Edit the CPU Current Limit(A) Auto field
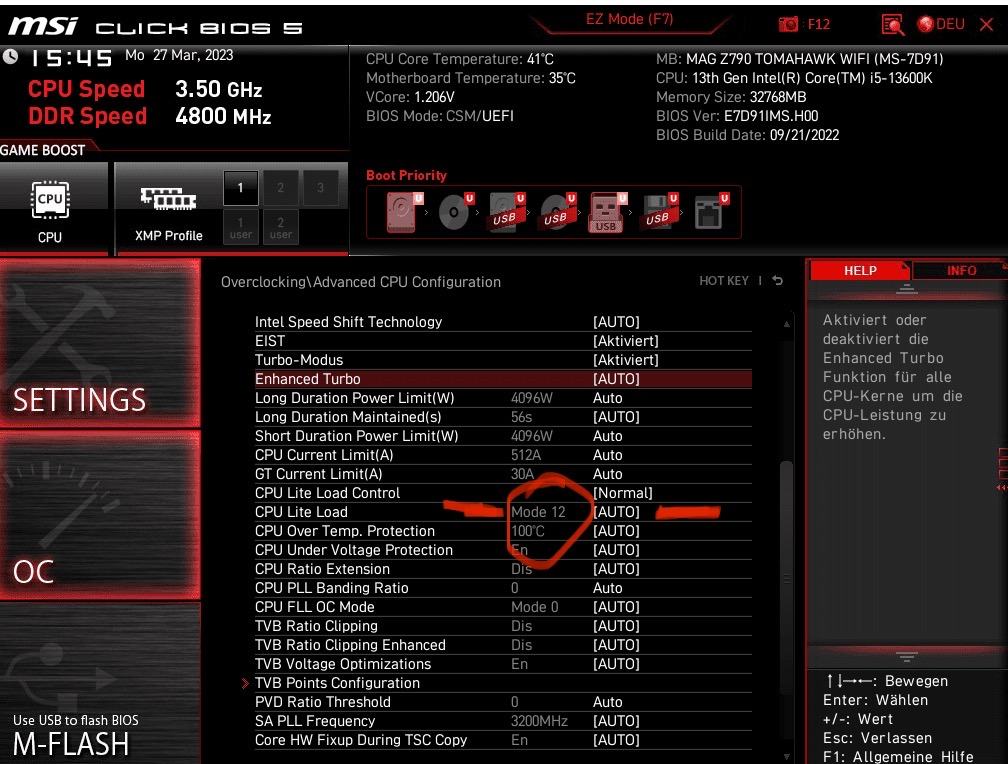The height and width of the screenshot is (764, 1008). point(608,455)
